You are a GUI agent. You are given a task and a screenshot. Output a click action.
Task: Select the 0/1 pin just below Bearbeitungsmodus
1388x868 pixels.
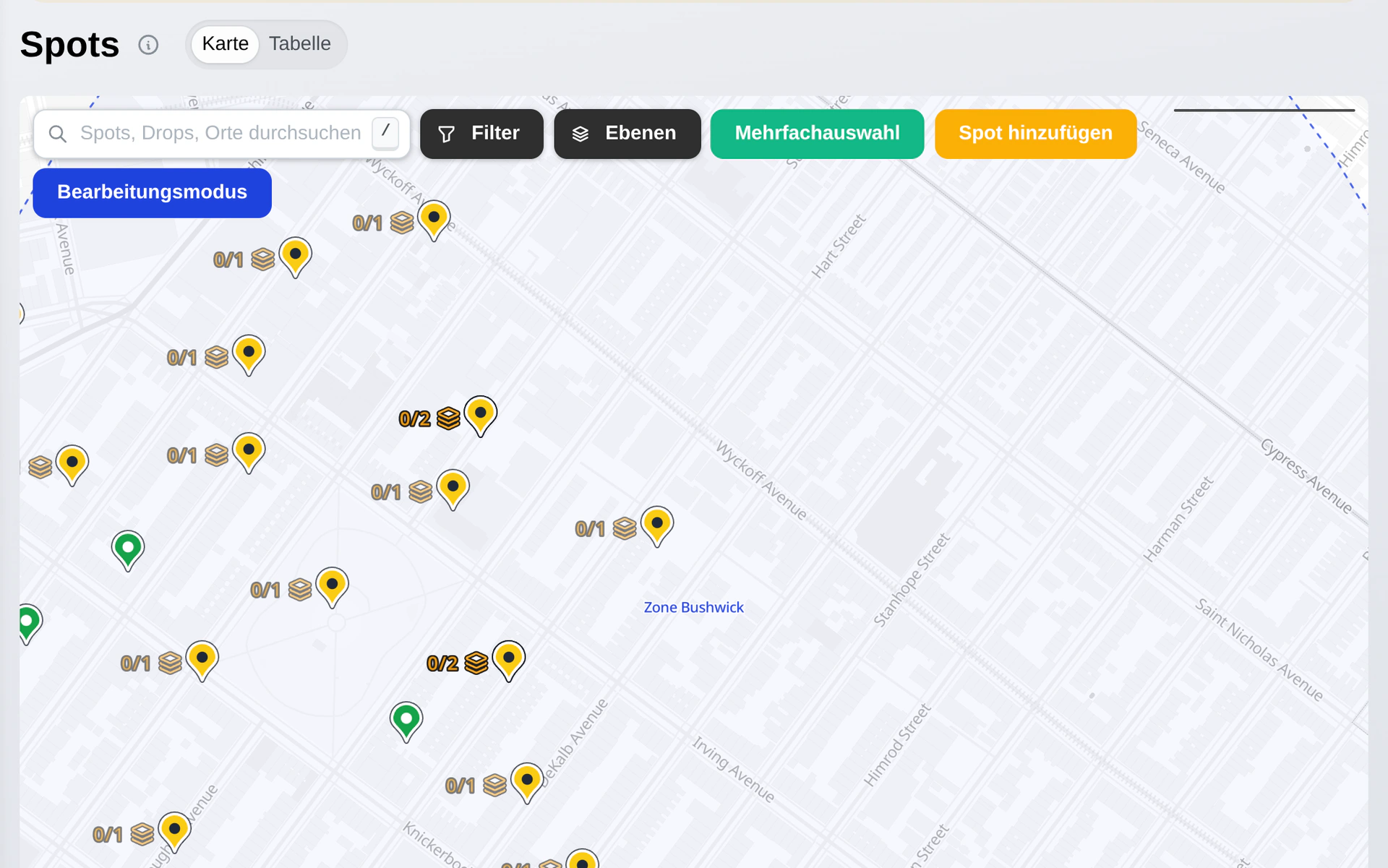(295, 257)
